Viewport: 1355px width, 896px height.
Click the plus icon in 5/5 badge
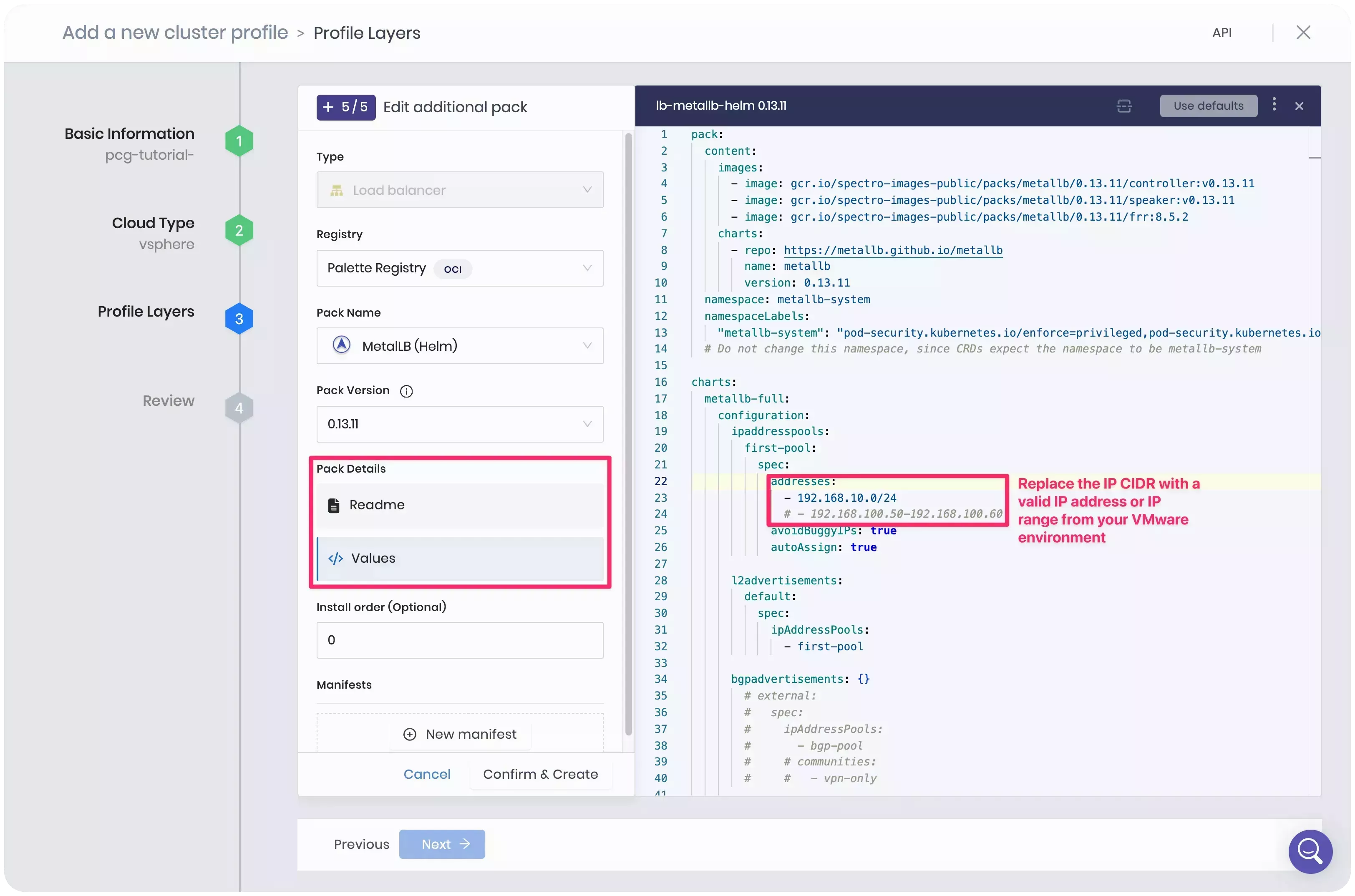pos(328,108)
